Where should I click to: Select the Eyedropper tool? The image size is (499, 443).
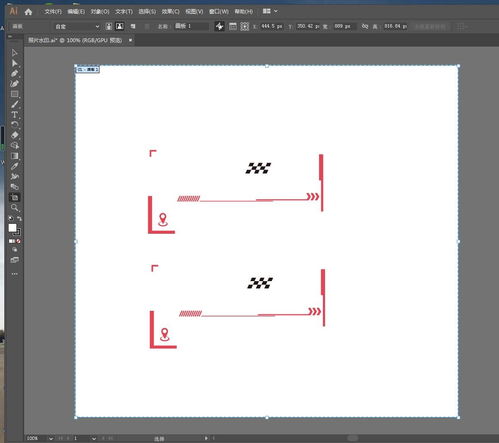14,166
